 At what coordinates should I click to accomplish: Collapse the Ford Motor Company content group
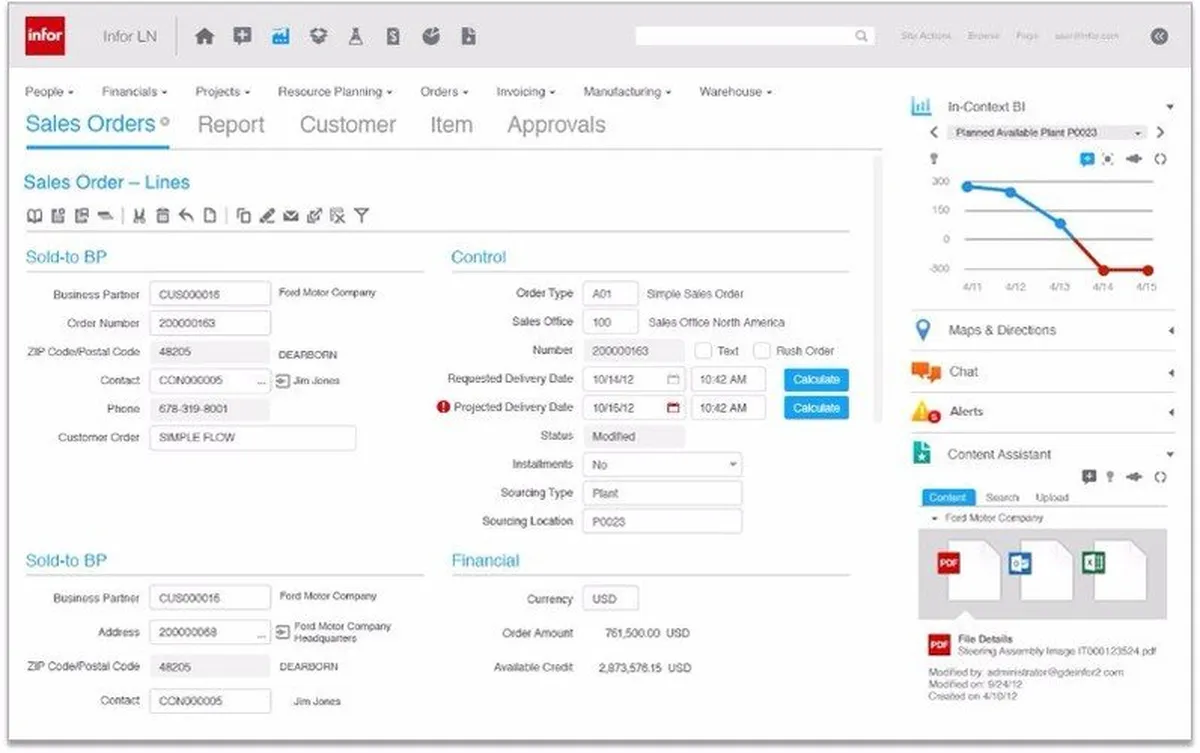pyautogui.click(x=935, y=519)
